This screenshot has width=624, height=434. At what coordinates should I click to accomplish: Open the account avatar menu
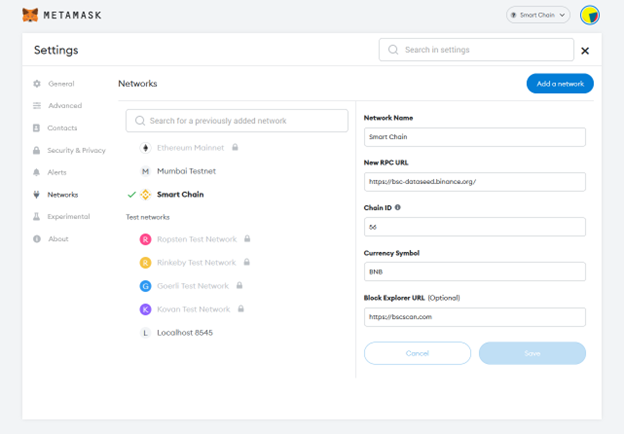click(589, 15)
